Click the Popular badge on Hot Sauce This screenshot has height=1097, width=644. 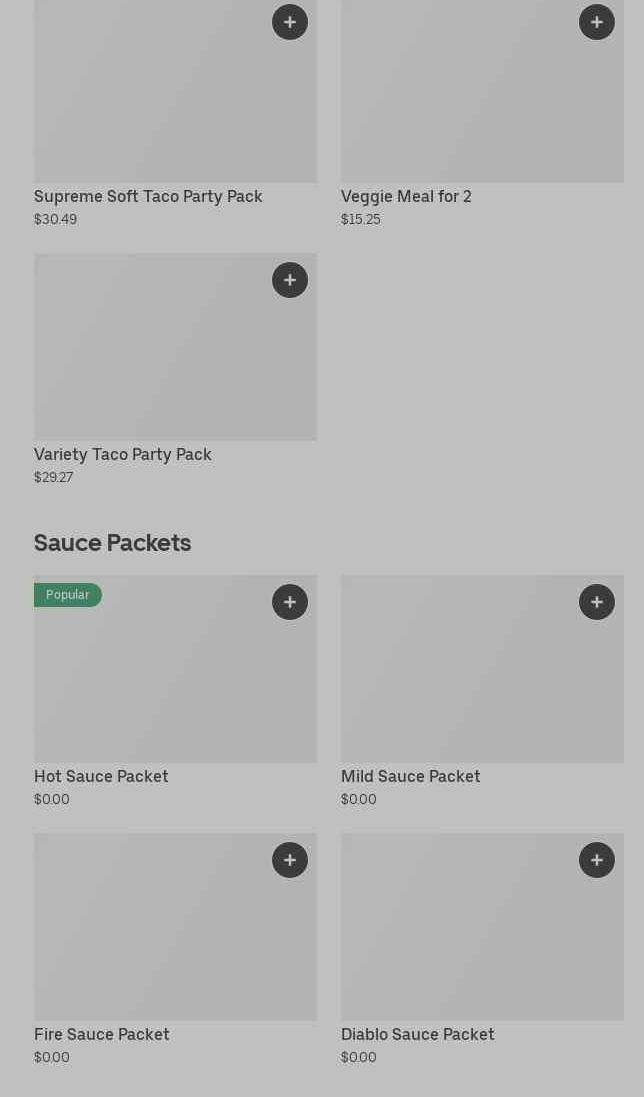point(68,595)
